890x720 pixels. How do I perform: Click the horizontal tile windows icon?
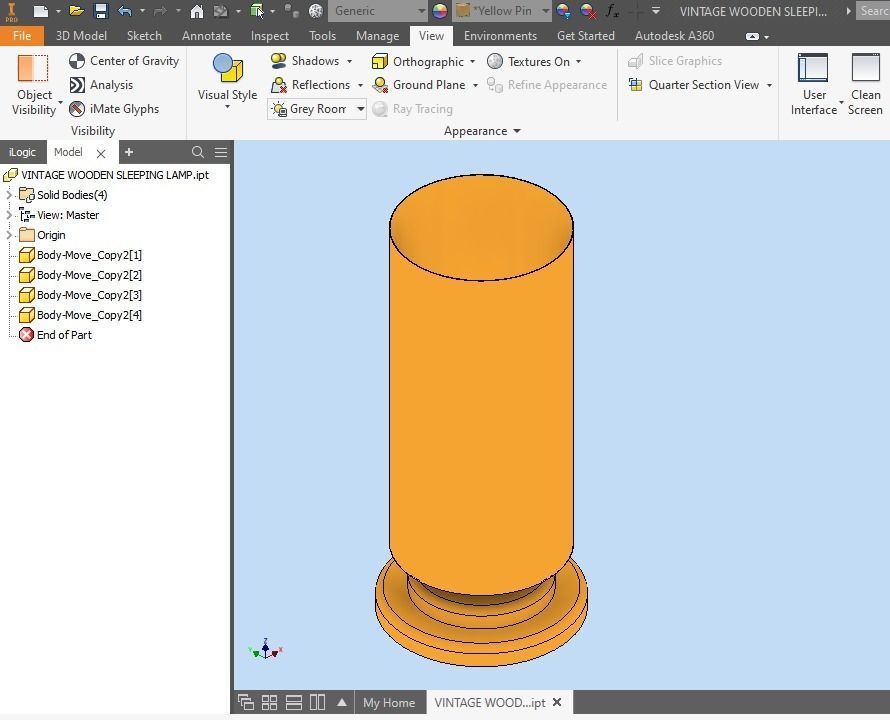tap(293, 703)
